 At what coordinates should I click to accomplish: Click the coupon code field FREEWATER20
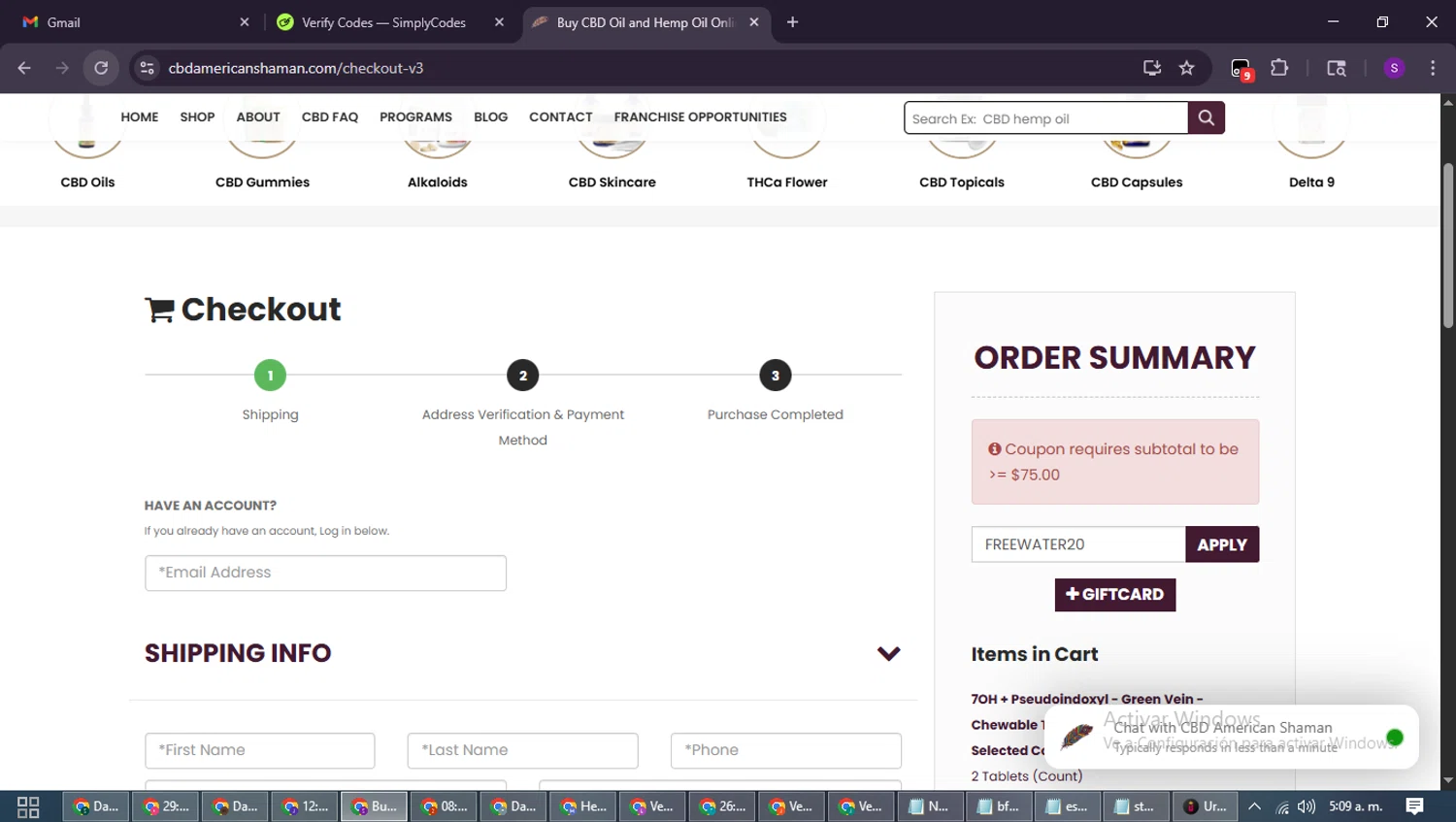point(1078,544)
